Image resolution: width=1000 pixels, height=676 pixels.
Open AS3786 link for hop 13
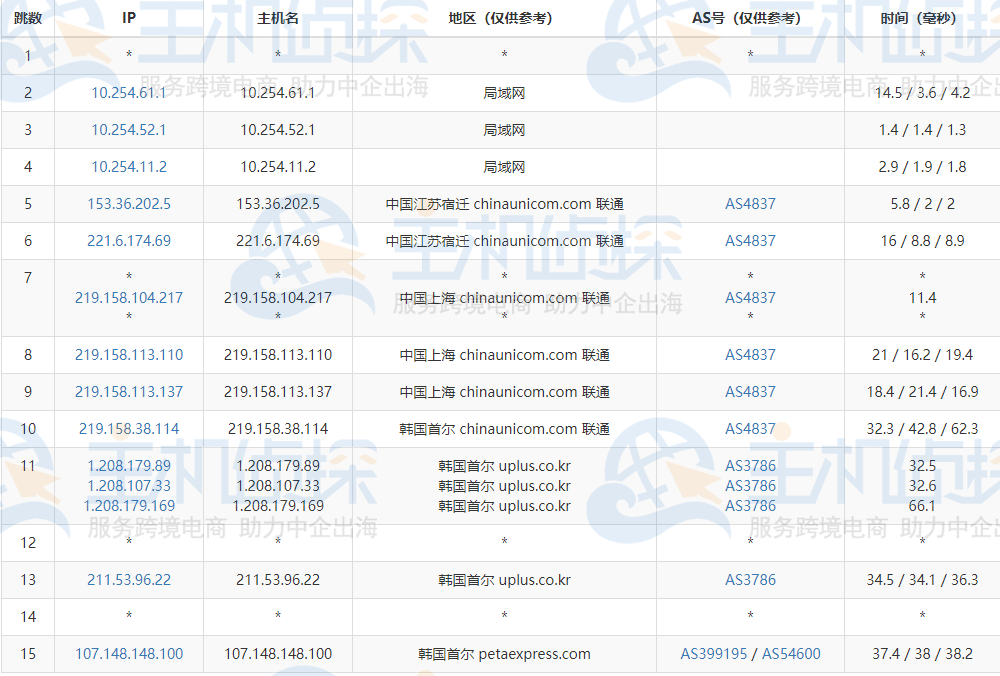[x=749, y=580]
